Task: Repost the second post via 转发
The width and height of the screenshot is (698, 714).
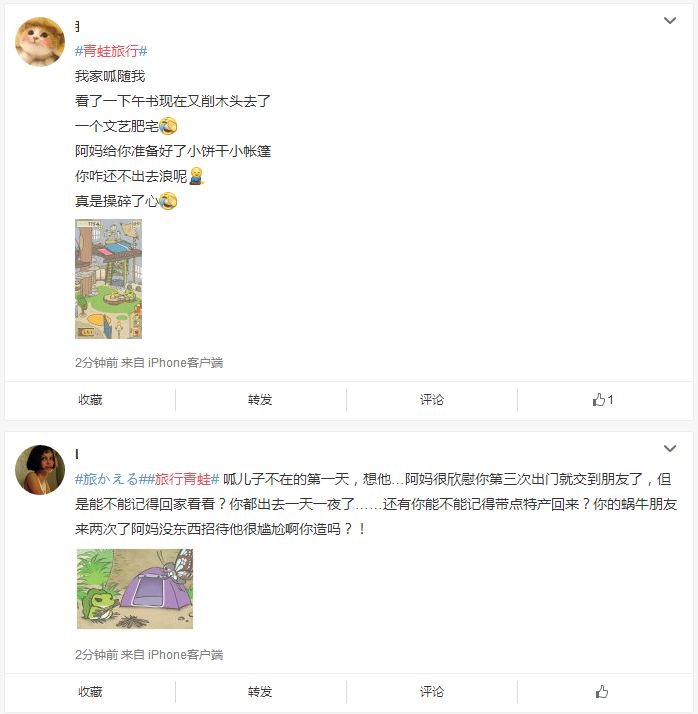Action: (x=260, y=692)
